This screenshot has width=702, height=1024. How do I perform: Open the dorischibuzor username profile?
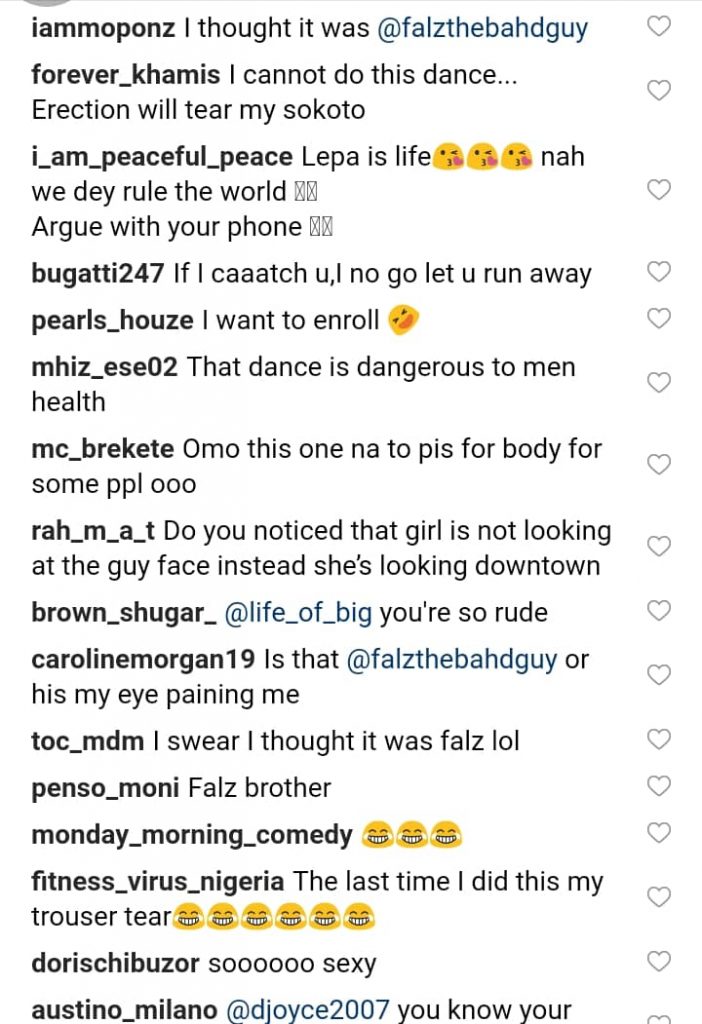click(116, 964)
